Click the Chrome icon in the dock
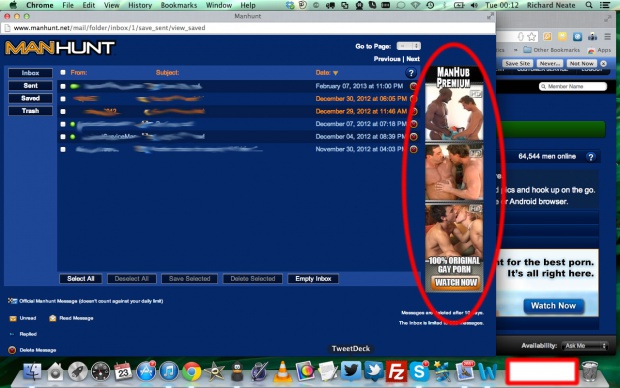 tap(192, 372)
